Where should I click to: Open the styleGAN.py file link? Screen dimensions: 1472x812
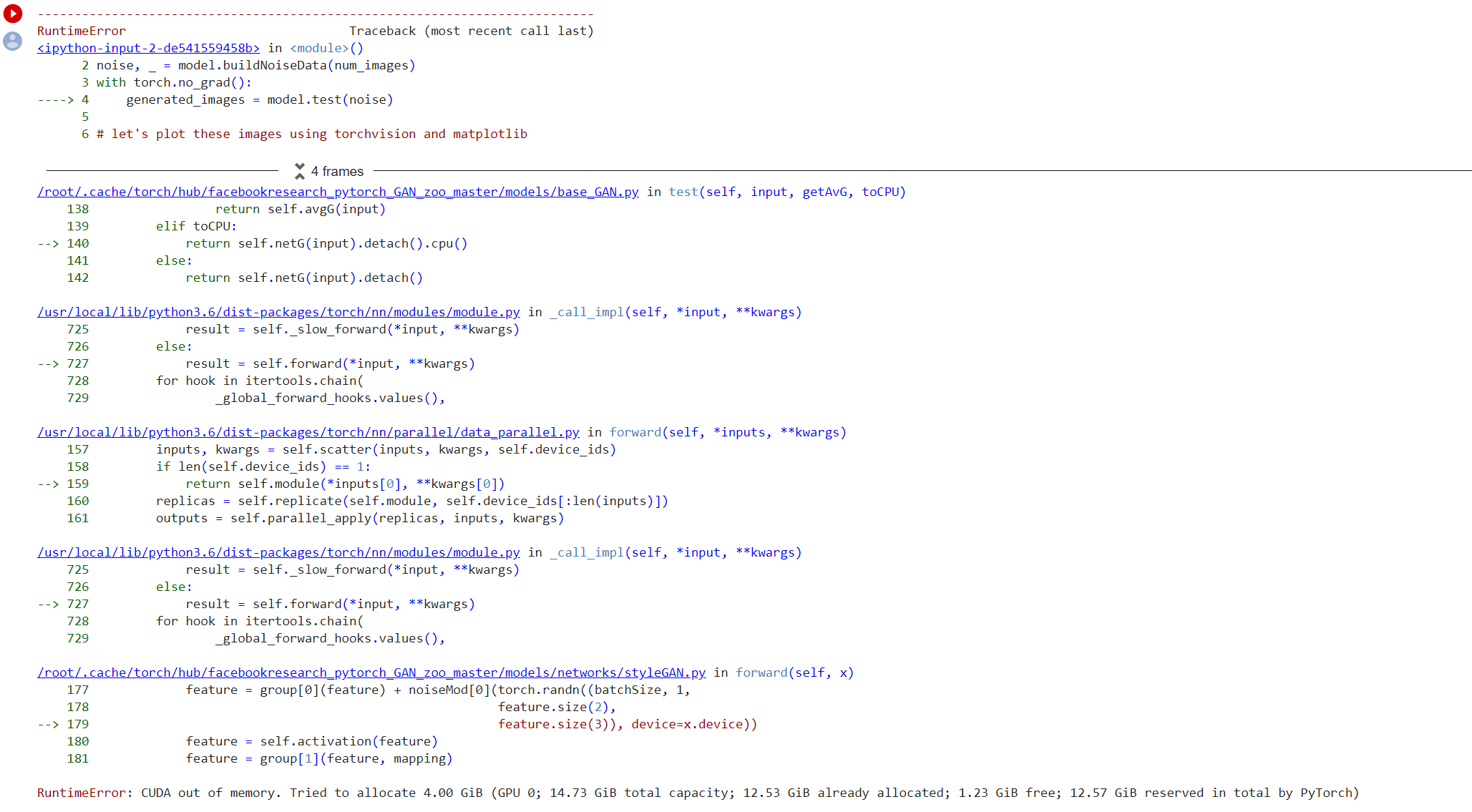(x=371, y=672)
